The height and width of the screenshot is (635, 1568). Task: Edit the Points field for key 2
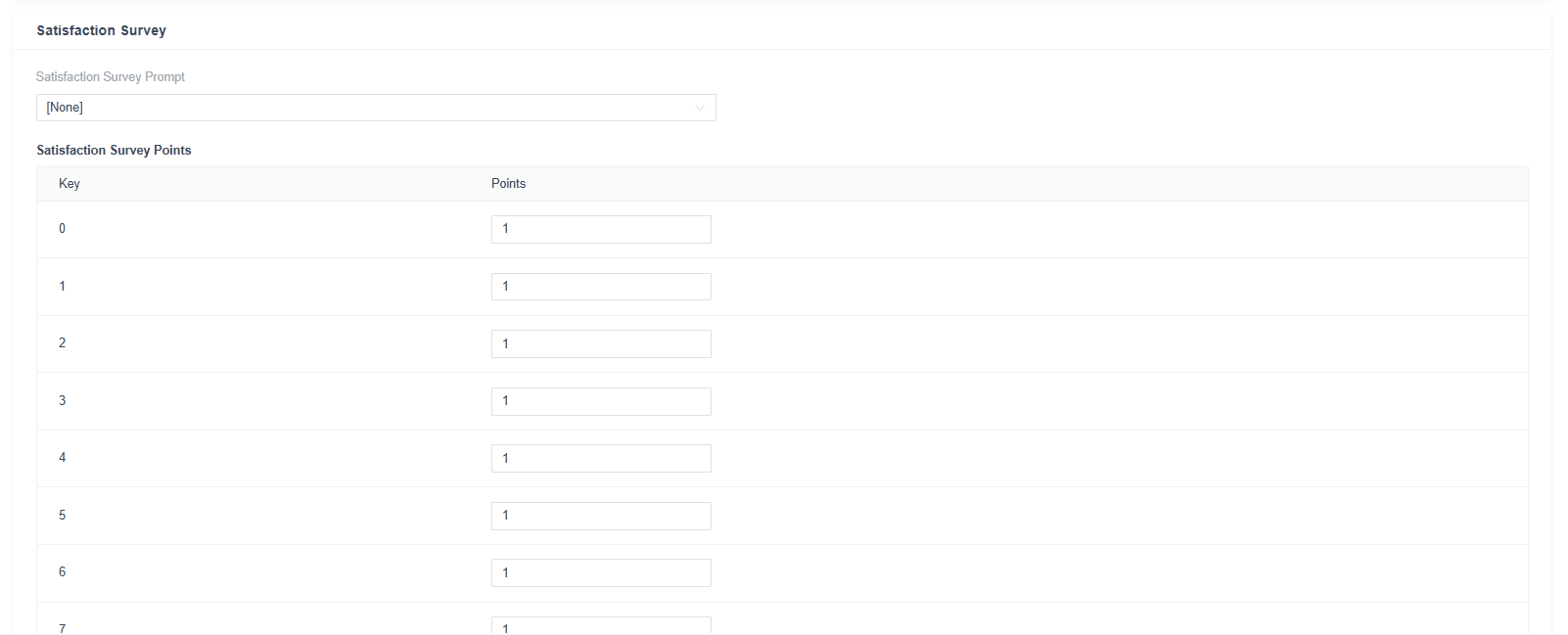(601, 343)
